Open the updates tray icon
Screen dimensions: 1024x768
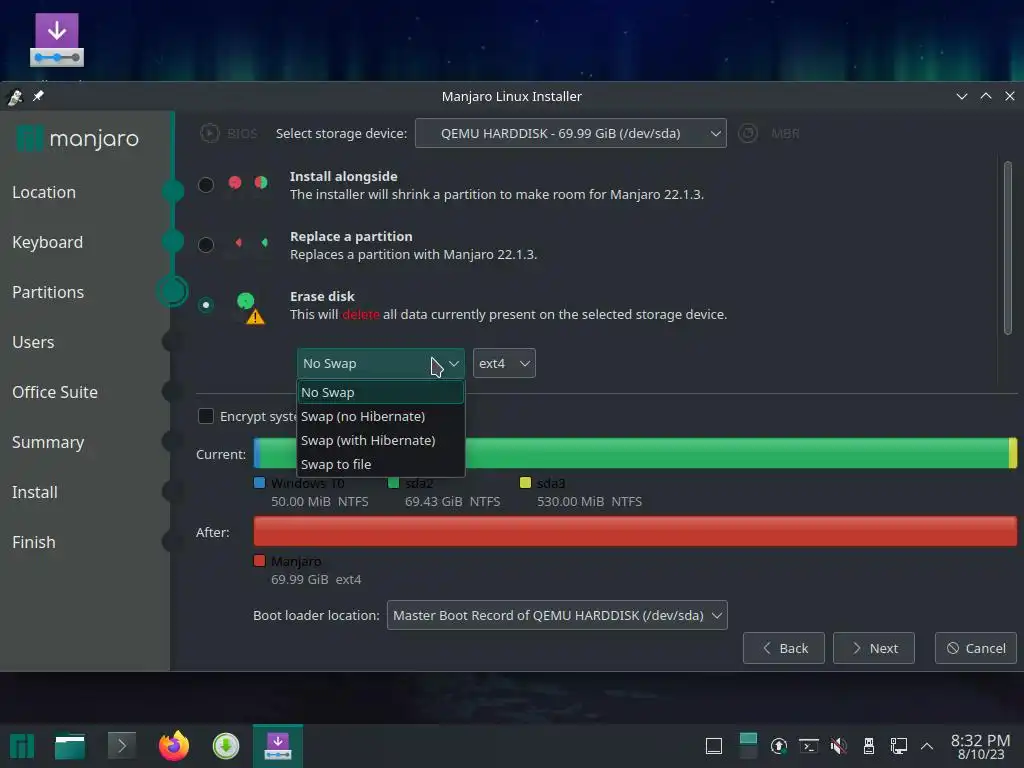click(x=778, y=746)
